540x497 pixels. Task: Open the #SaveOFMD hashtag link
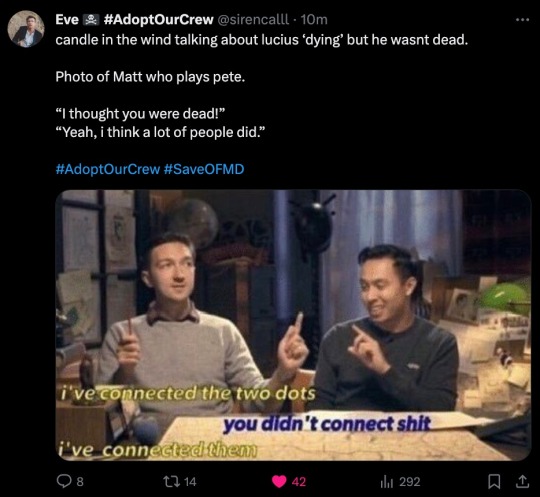coord(204,169)
